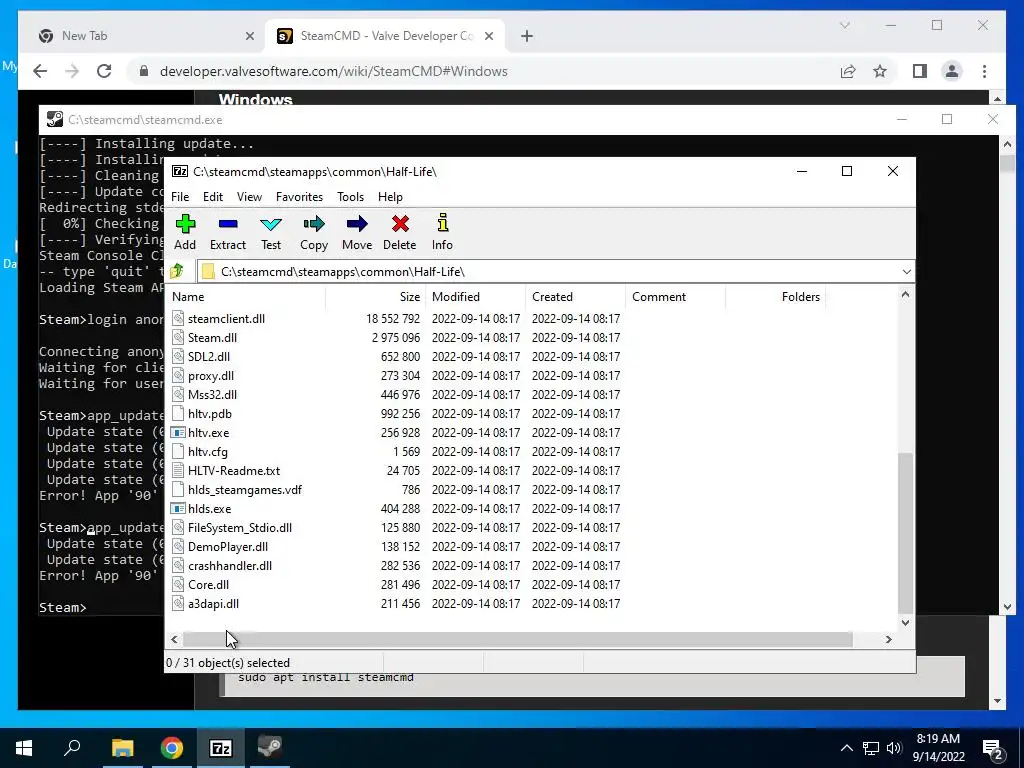
Task: Select the hltv.pdb file
Action: tap(210, 413)
